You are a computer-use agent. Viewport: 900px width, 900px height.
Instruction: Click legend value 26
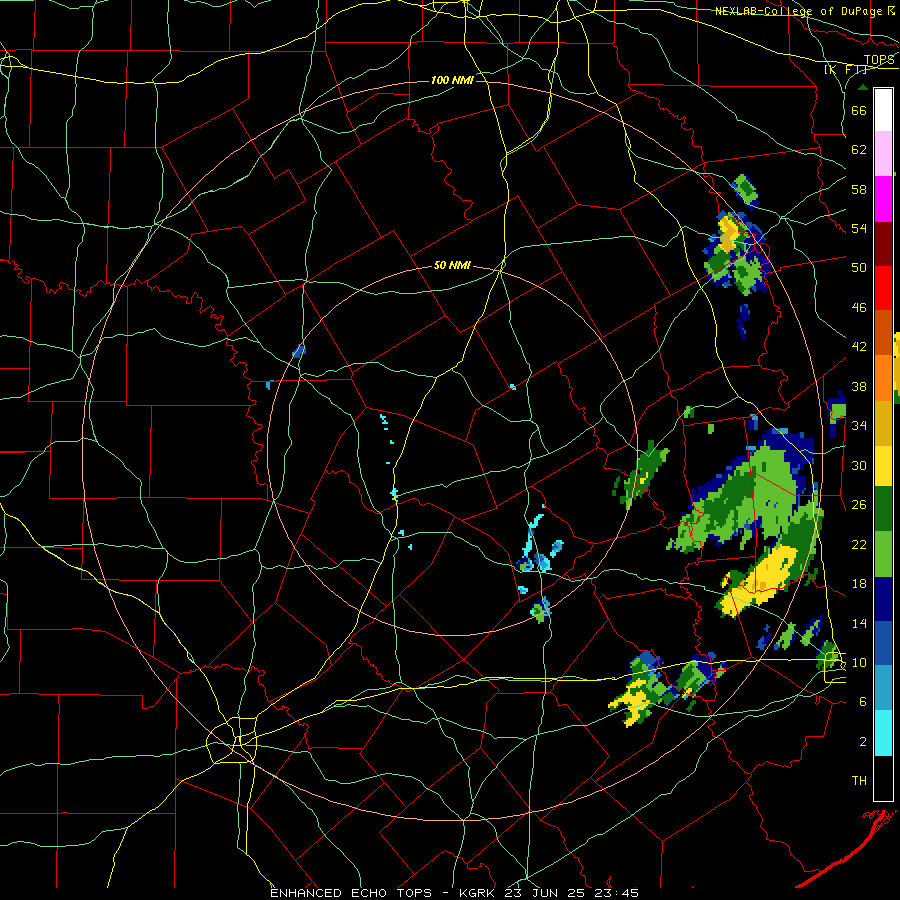click(859, 505)
